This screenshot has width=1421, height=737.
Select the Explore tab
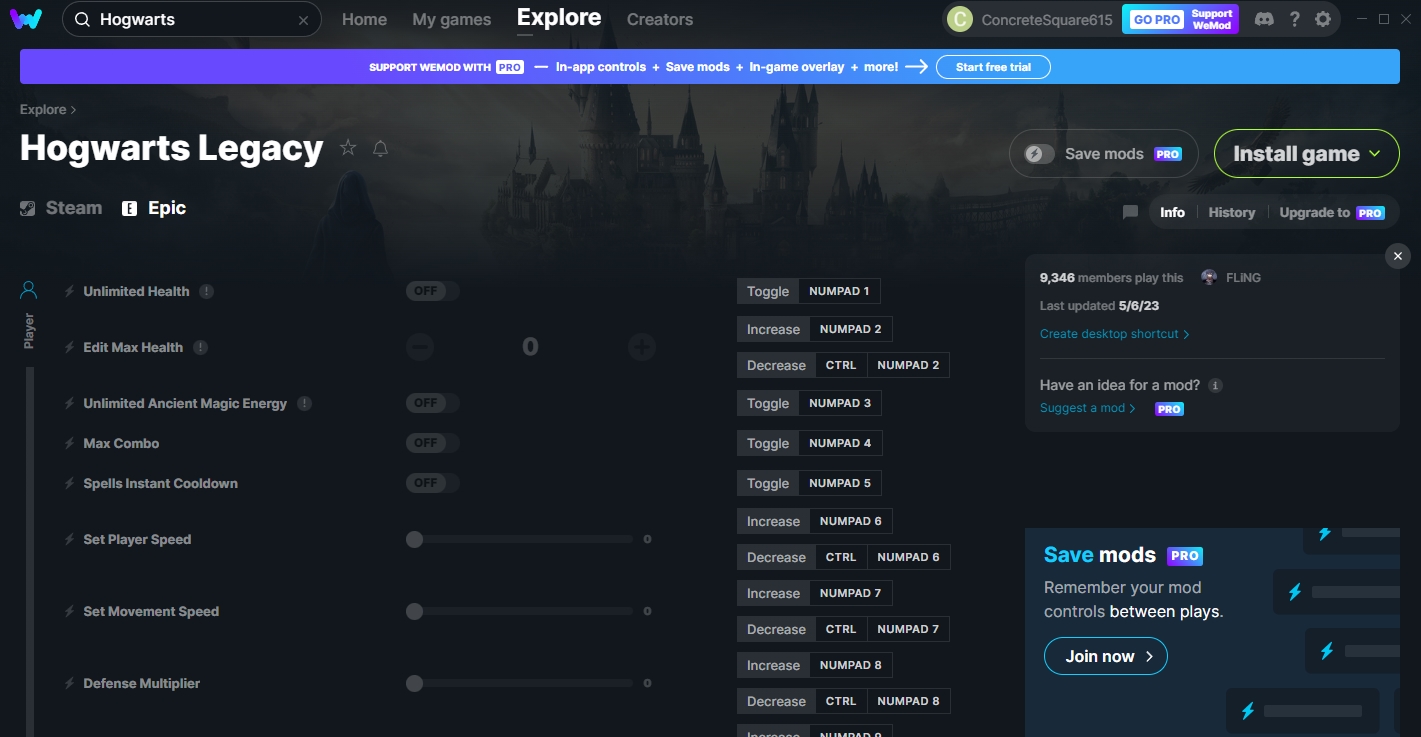[x=559, y=18]
